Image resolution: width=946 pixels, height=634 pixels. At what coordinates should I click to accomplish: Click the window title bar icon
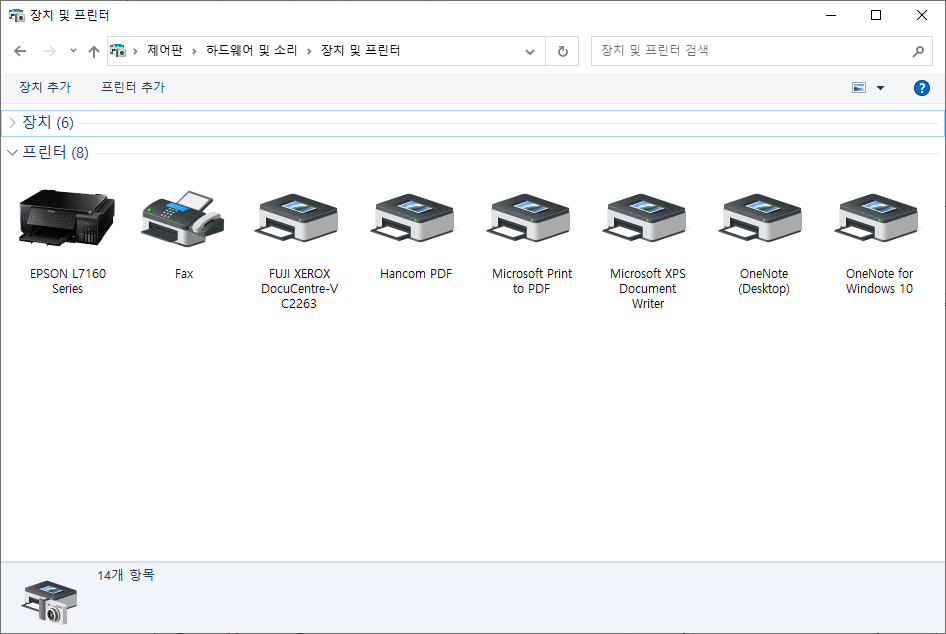click(x=17, y=15)
